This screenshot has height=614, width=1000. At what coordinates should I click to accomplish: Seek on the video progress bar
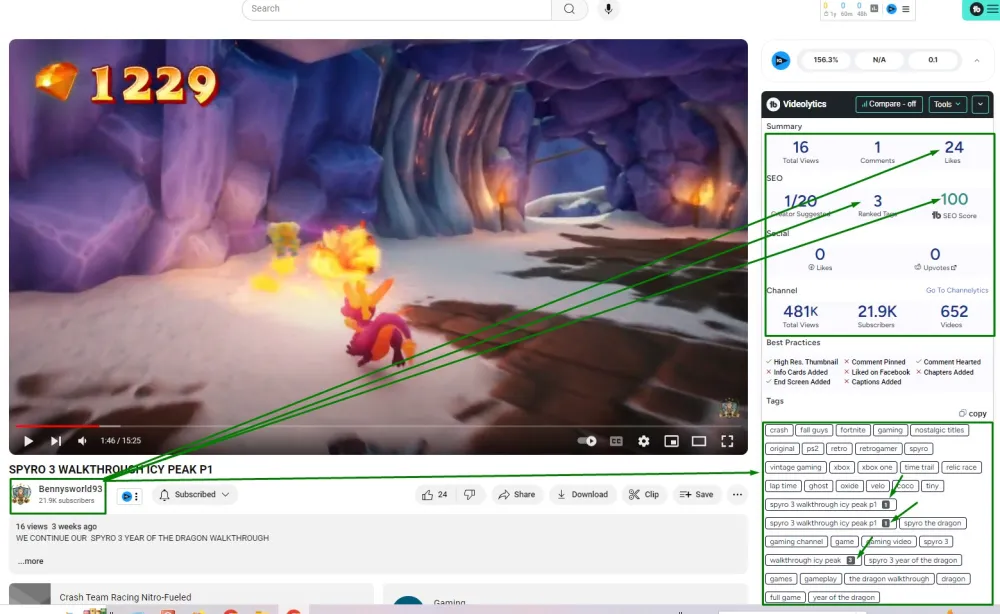point(378,425)
